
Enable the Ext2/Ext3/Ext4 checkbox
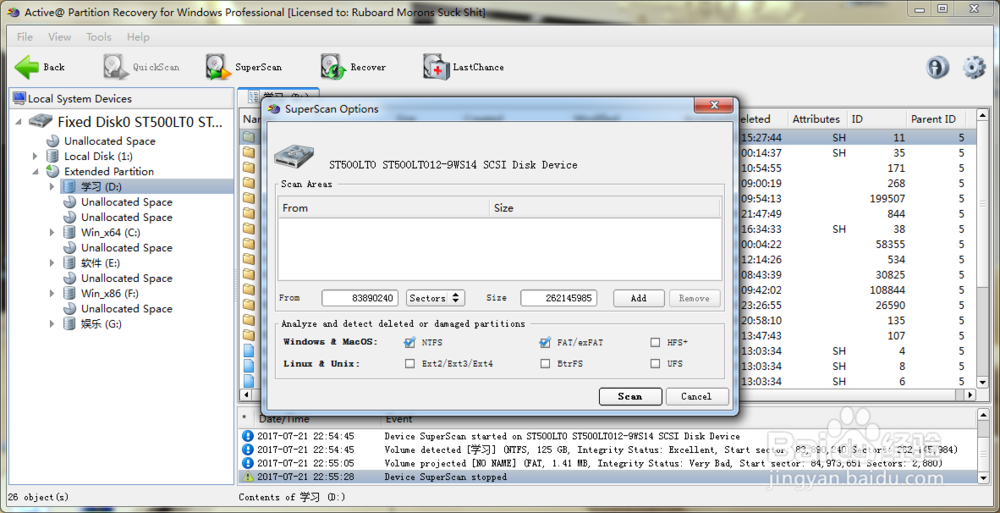click(x=409, y=364)
